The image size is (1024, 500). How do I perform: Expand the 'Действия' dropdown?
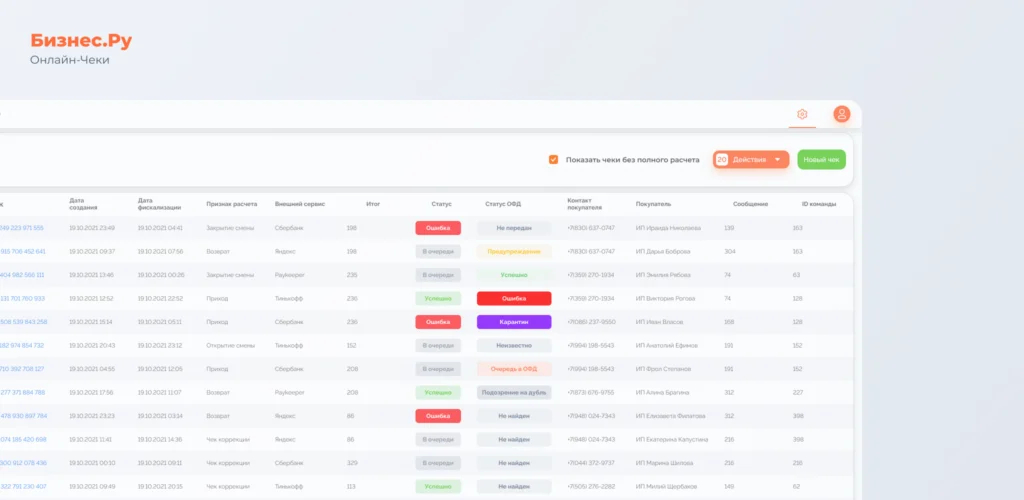pyautogui.click(x=751, y=159)
